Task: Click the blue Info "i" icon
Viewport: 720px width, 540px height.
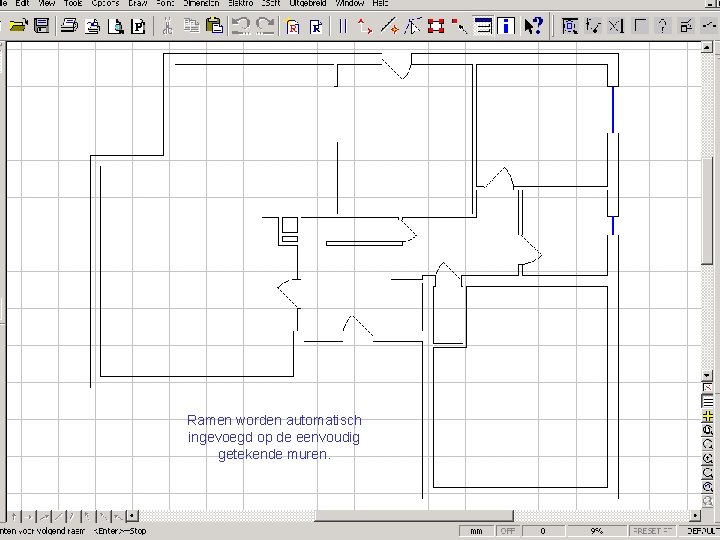Action: click(x=507, y=26)
